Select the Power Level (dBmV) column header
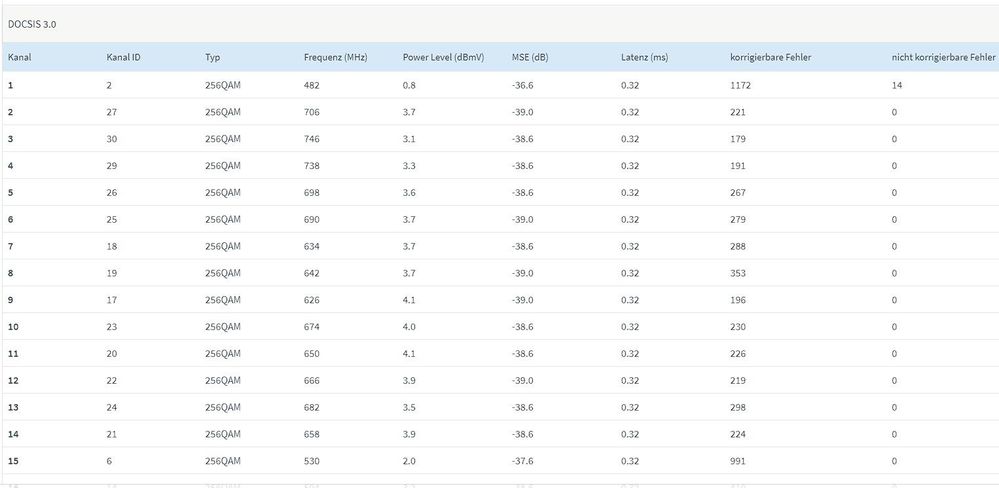The width and height of the screenshot is (999, 488). pos(443,58)
